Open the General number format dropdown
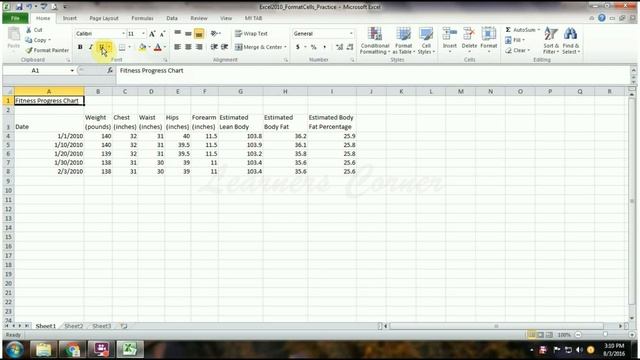 click(x=351, y=33)
